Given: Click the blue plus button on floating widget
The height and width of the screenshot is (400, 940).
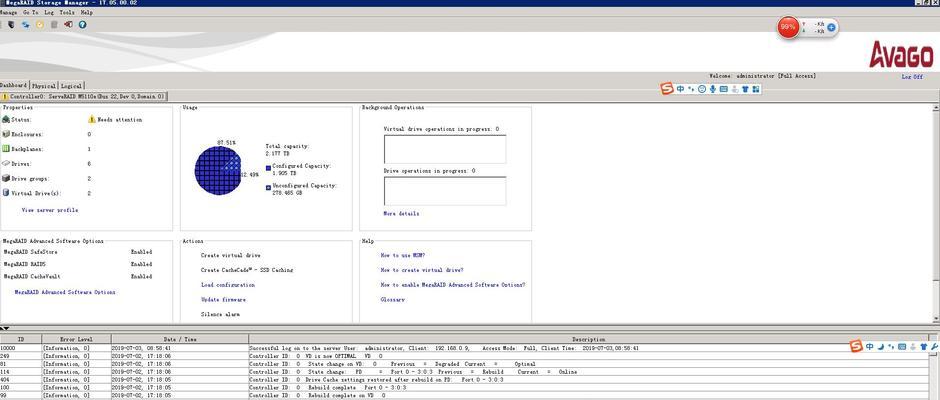Looking at the screenshot, I should pyautogui.click(x=831, y=27).
